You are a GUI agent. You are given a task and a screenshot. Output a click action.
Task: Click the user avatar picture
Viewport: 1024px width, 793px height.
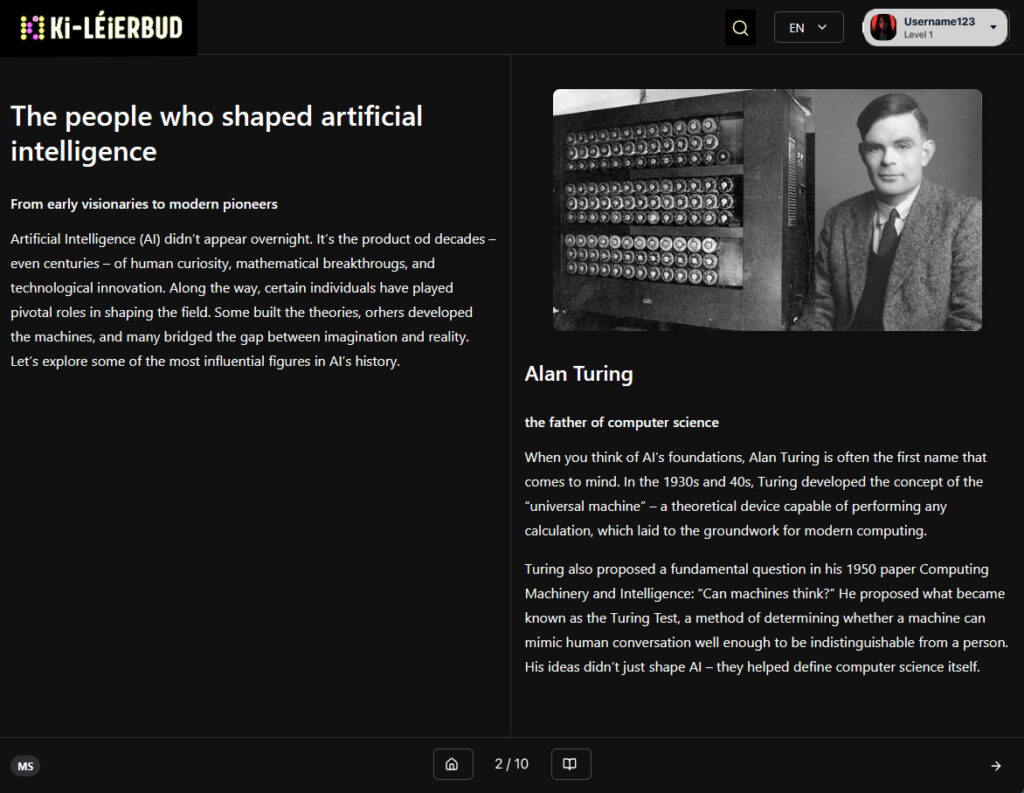[883, 28]
